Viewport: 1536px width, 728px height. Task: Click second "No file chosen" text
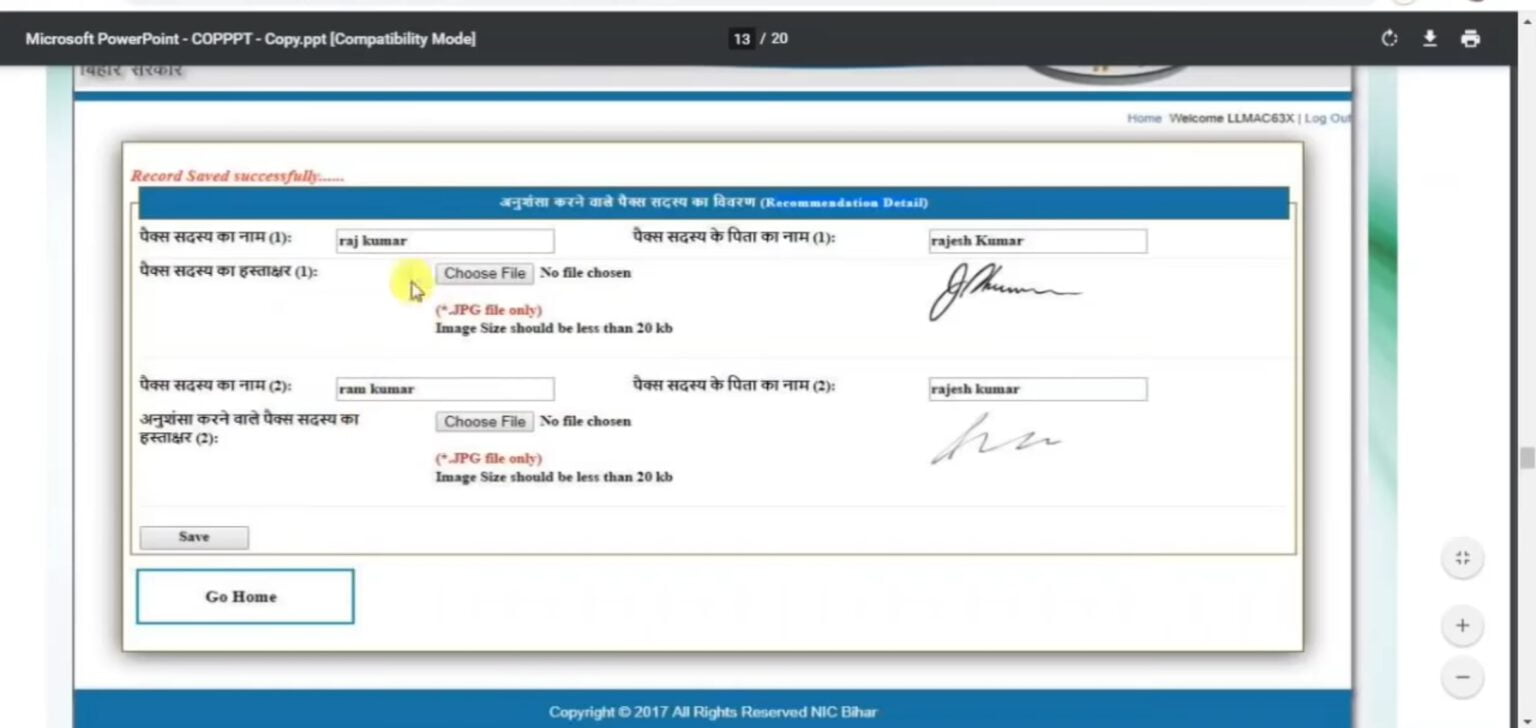pos(585,422)
